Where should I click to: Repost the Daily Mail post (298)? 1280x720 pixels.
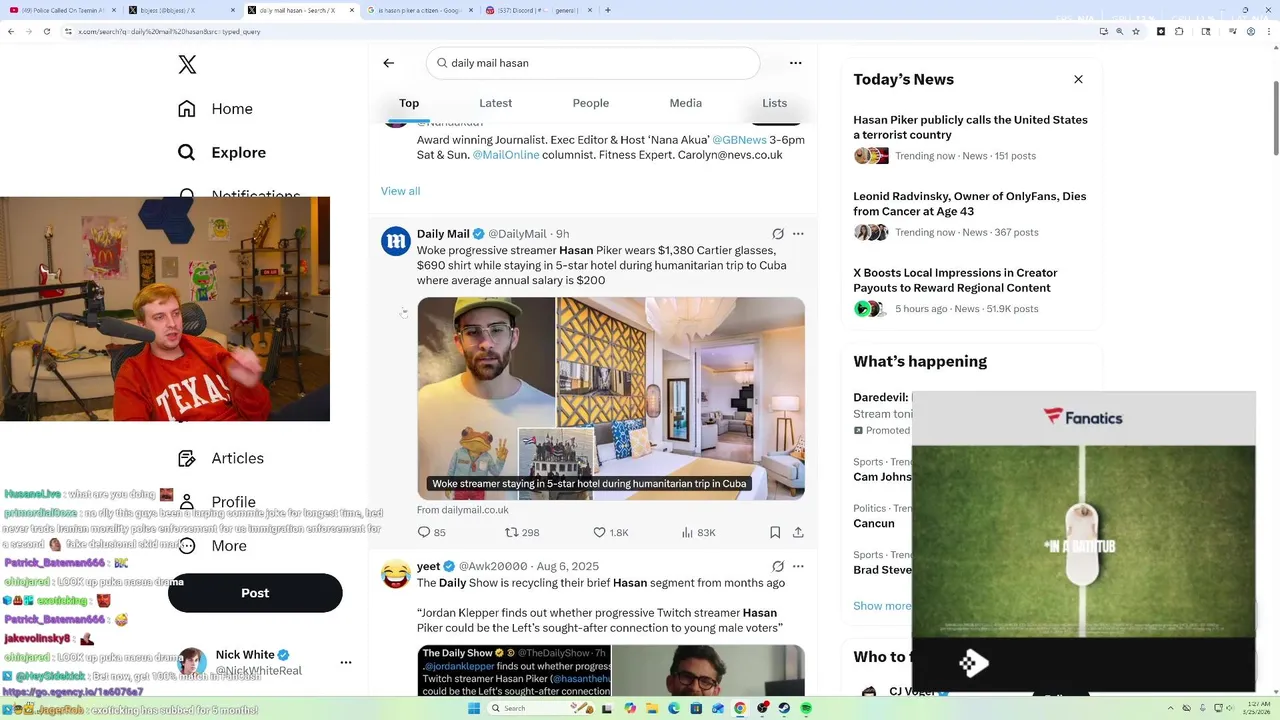pos(522,533)
